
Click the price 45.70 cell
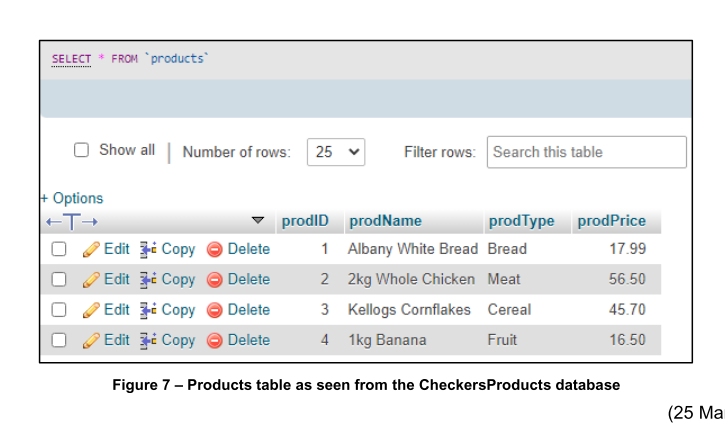pyautogui.click(x=627, y=310)
